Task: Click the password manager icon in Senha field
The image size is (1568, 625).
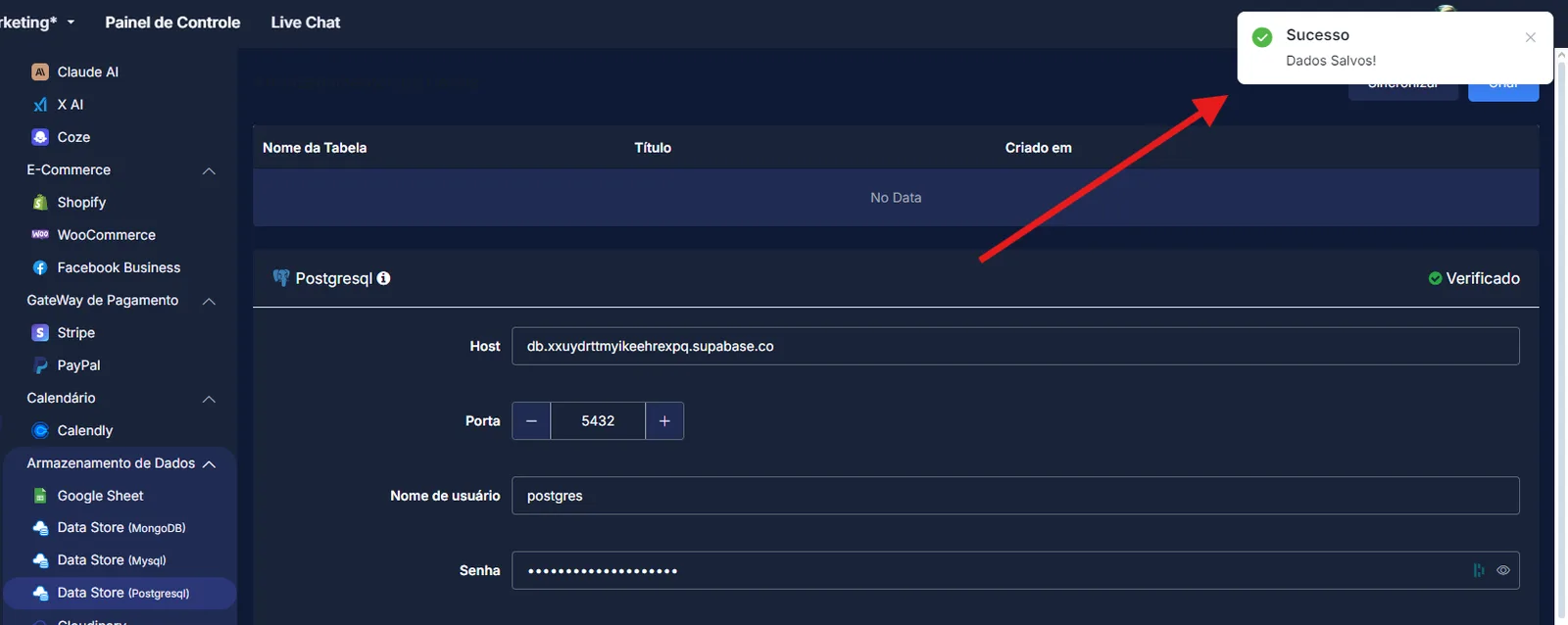Action: 1479,570
